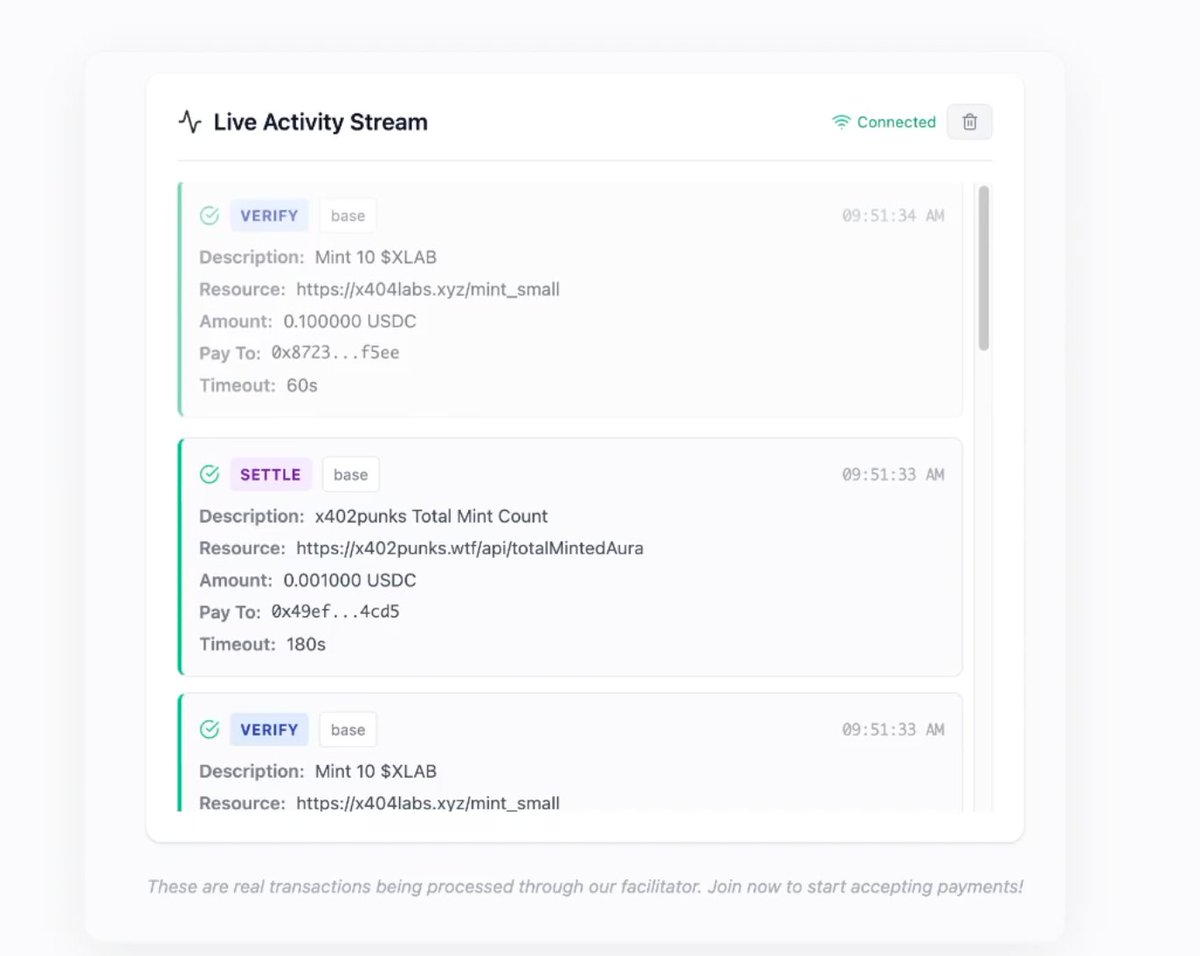1200x956 pixels.
Task: Toggle the green status bar on the SETTLE card
Action: point(181,555)
